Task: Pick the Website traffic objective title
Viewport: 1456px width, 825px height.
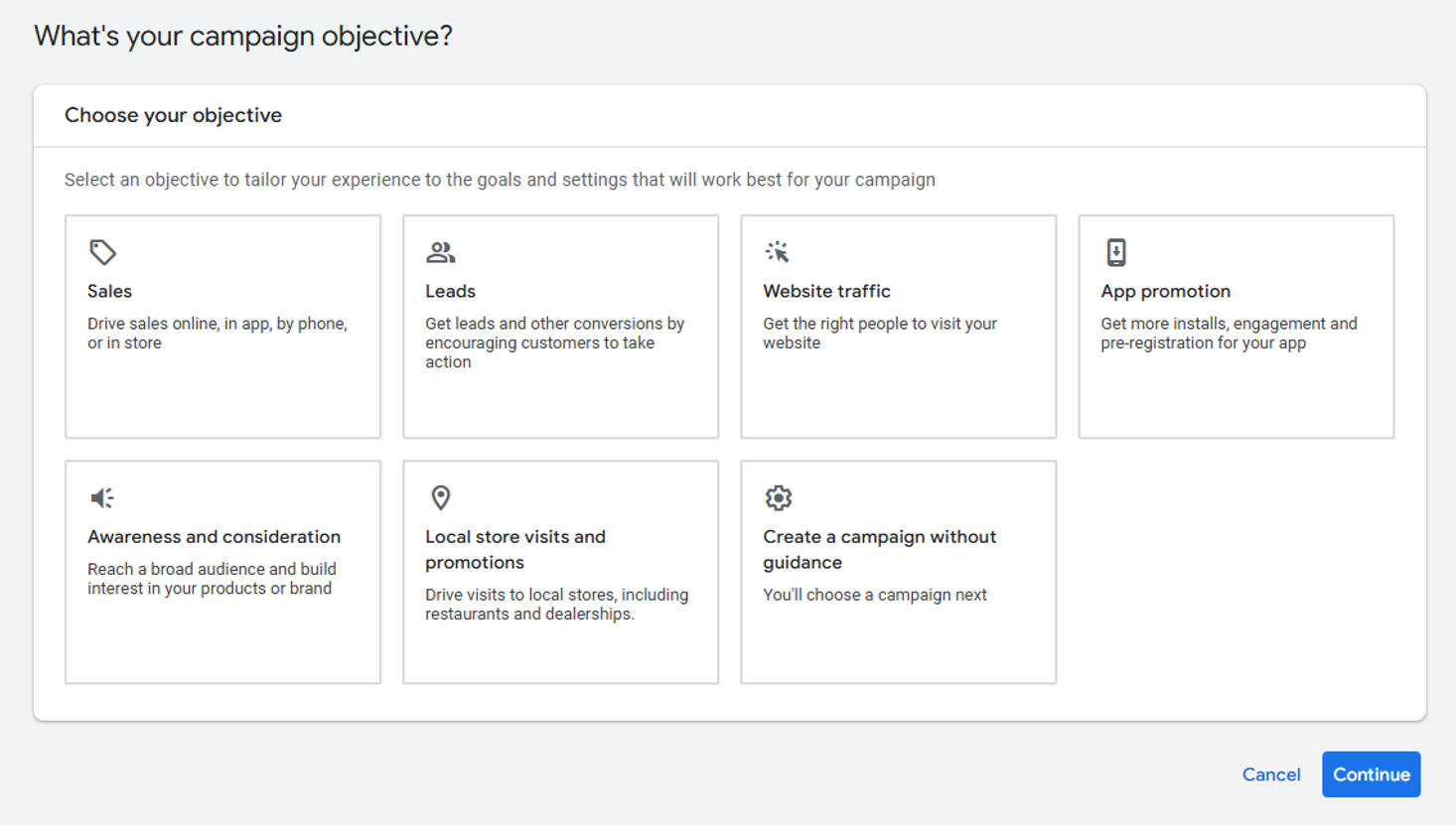Action: [826, 291]
